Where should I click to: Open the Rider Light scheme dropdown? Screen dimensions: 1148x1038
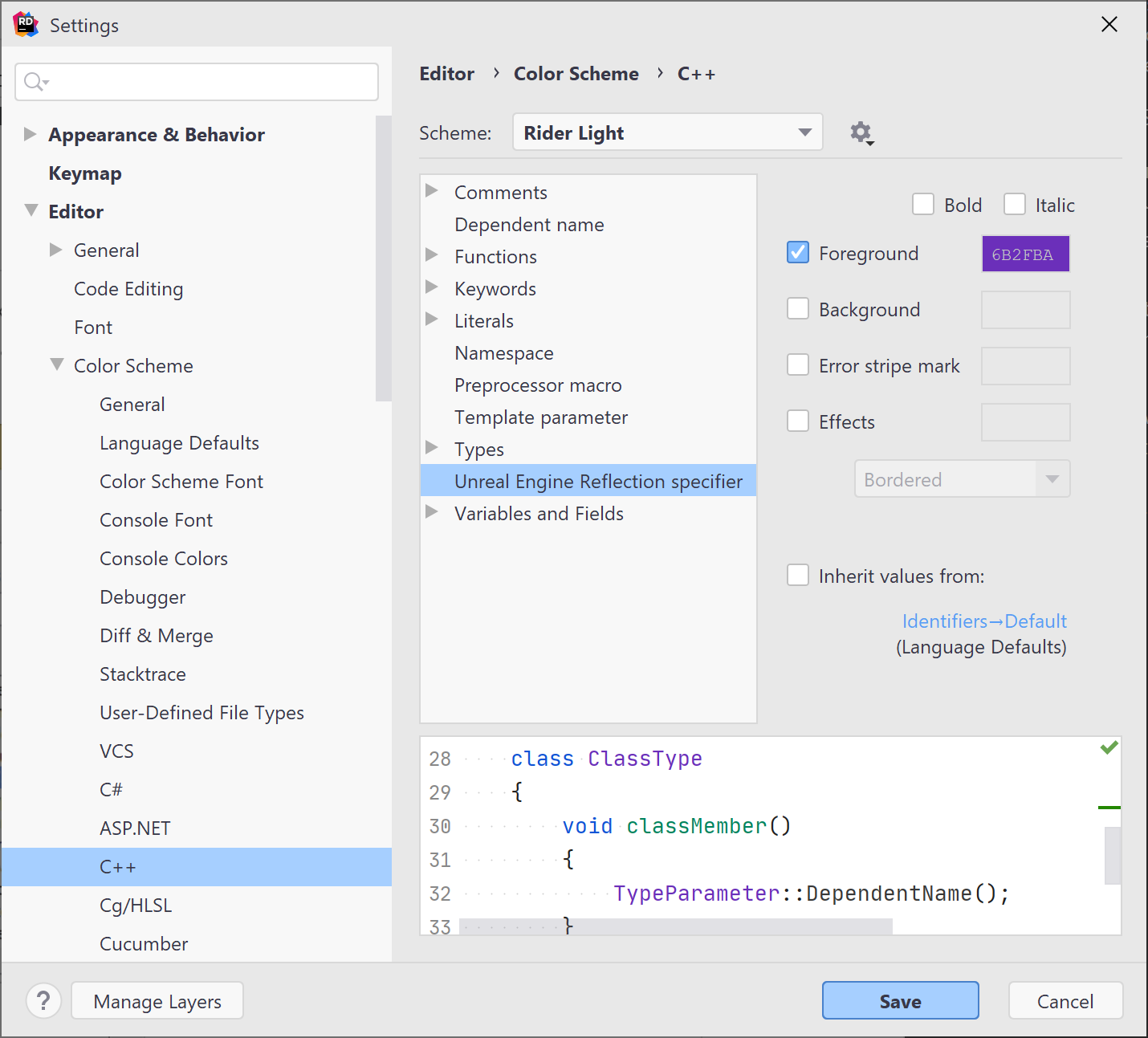804,132
